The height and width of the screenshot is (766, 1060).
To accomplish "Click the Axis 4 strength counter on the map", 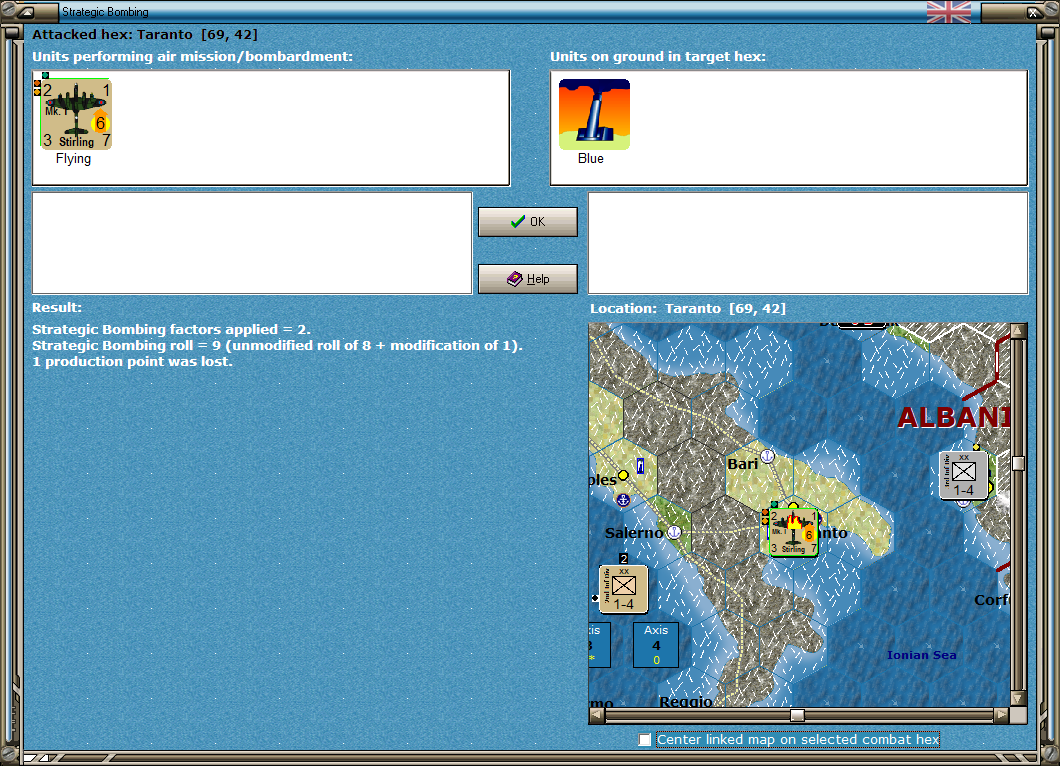I will pos(656,644).
